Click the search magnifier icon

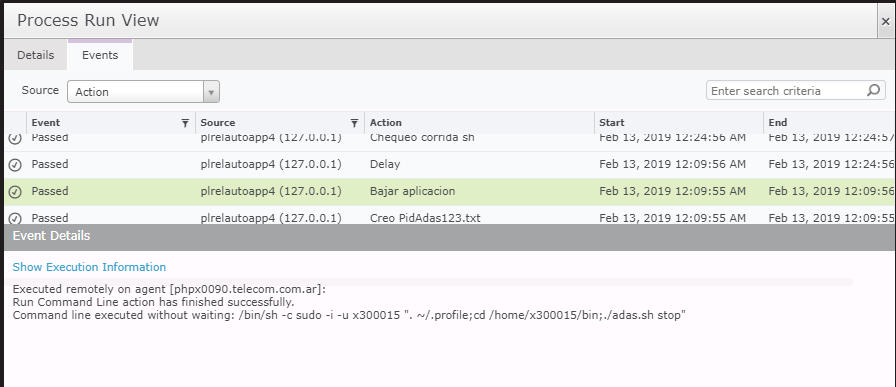[873, 90]
